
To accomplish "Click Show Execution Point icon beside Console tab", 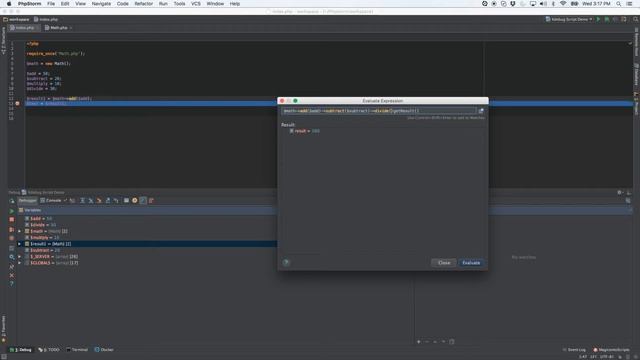I will pos(72,200).
